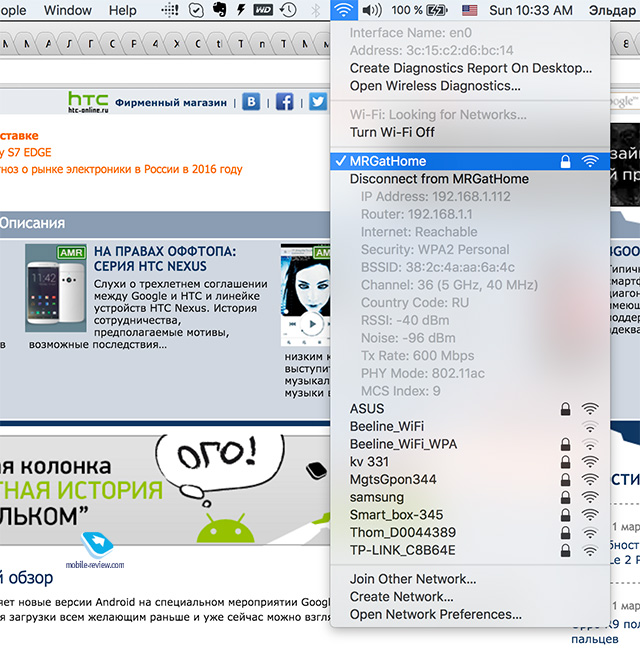Click the lock icon beside ASUS network

(x=565, y=409)
